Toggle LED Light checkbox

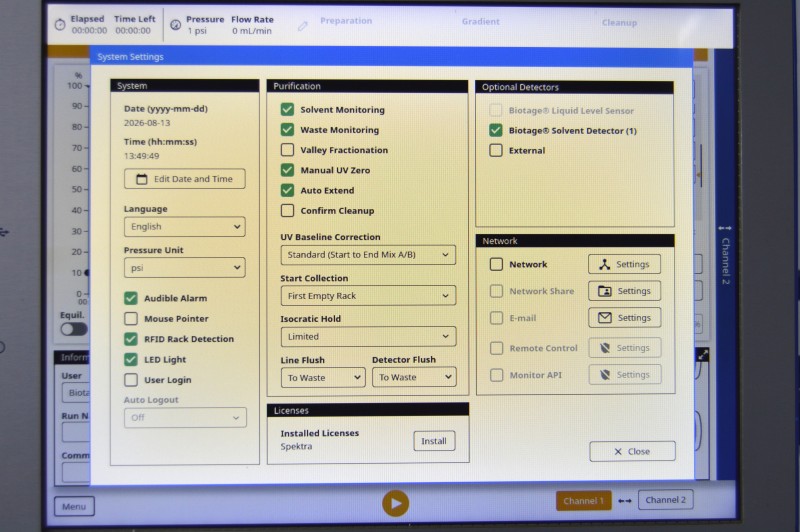[131, 359]
